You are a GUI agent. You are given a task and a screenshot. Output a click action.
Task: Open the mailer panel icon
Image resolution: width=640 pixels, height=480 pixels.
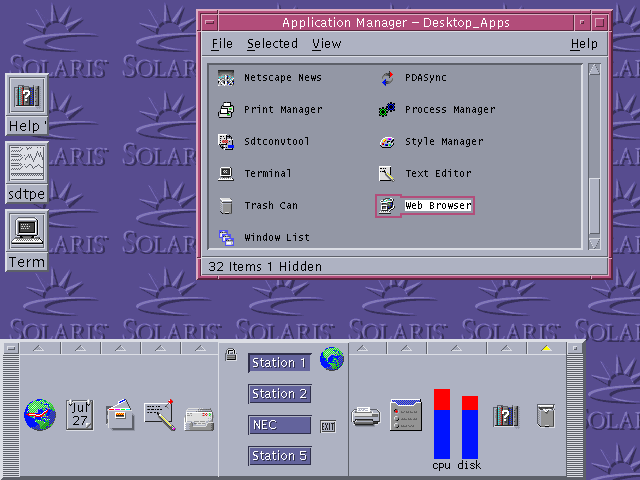(x=199, y=419)
